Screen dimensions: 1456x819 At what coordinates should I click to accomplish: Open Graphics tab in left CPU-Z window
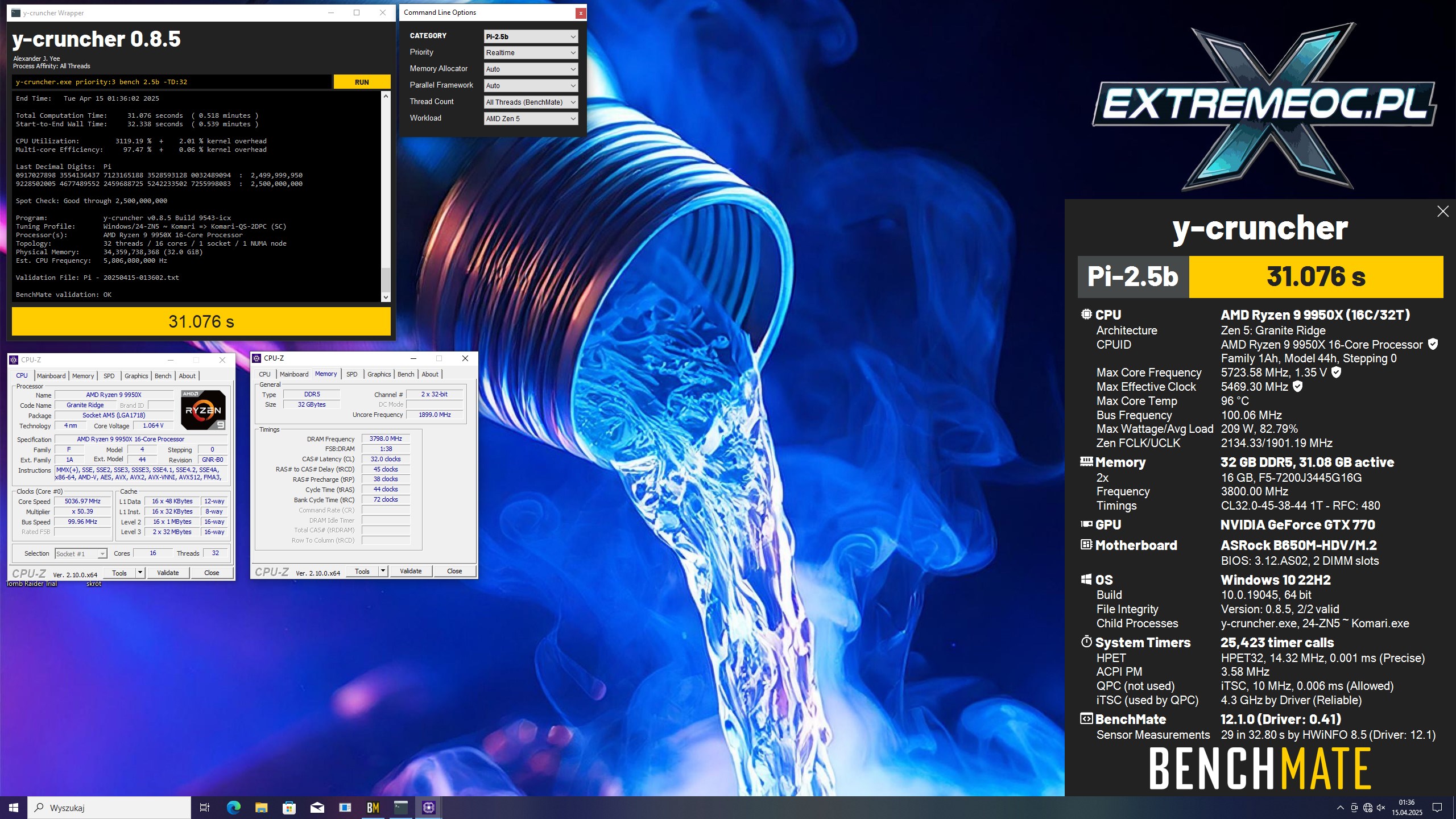[x=136, y=376]
